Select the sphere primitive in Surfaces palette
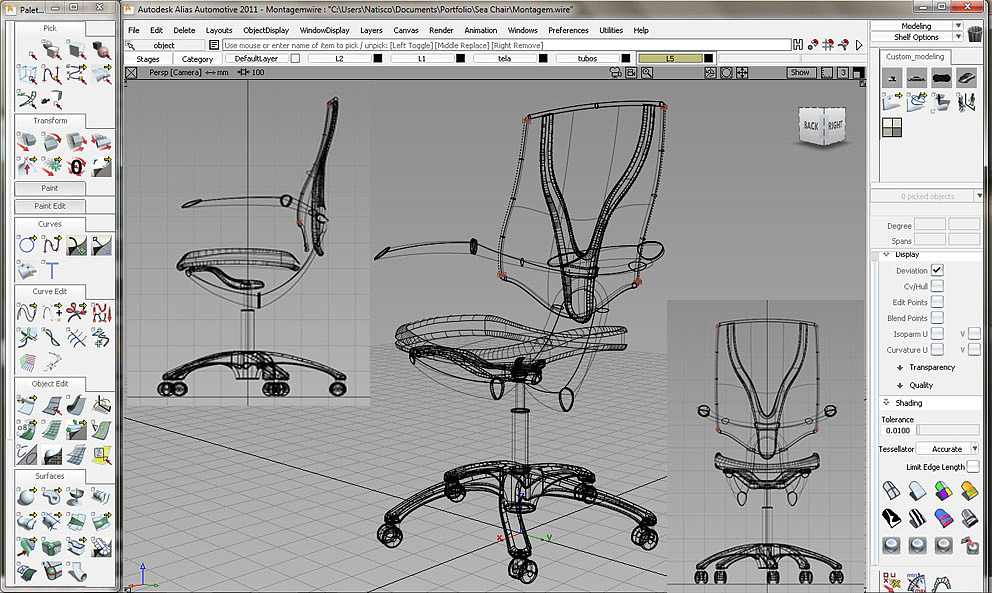The height and width of the screenshot is (593, 992). tap(27, 497)
